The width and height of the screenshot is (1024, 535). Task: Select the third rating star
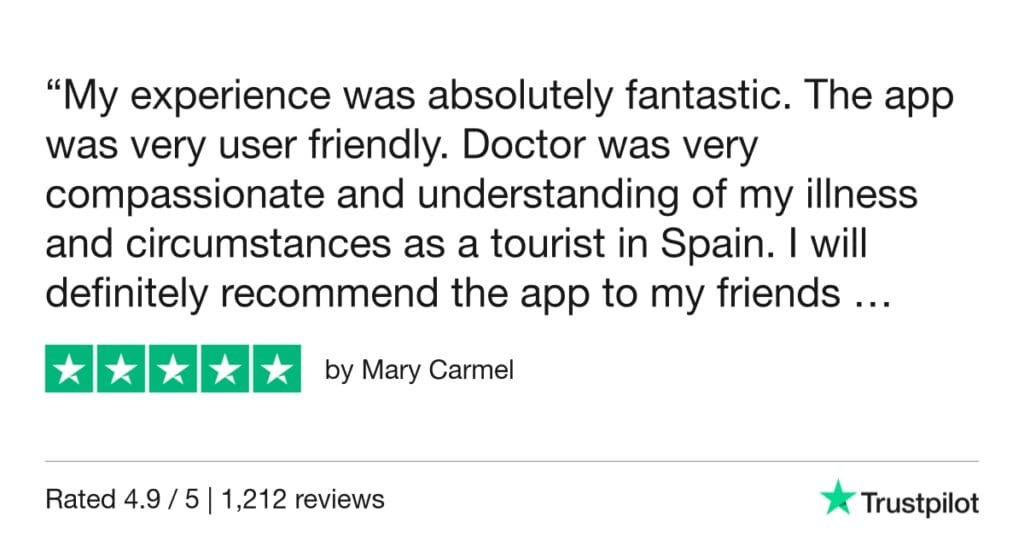point(173,369)
